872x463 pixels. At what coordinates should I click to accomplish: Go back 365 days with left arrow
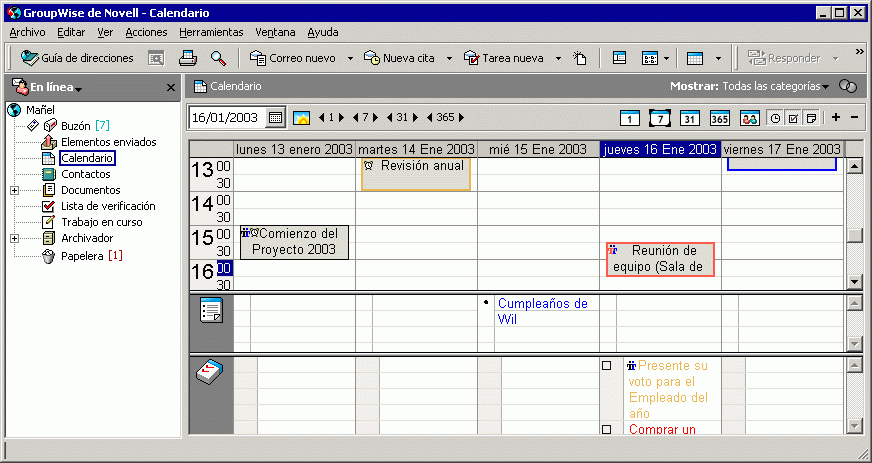[429, 117]
